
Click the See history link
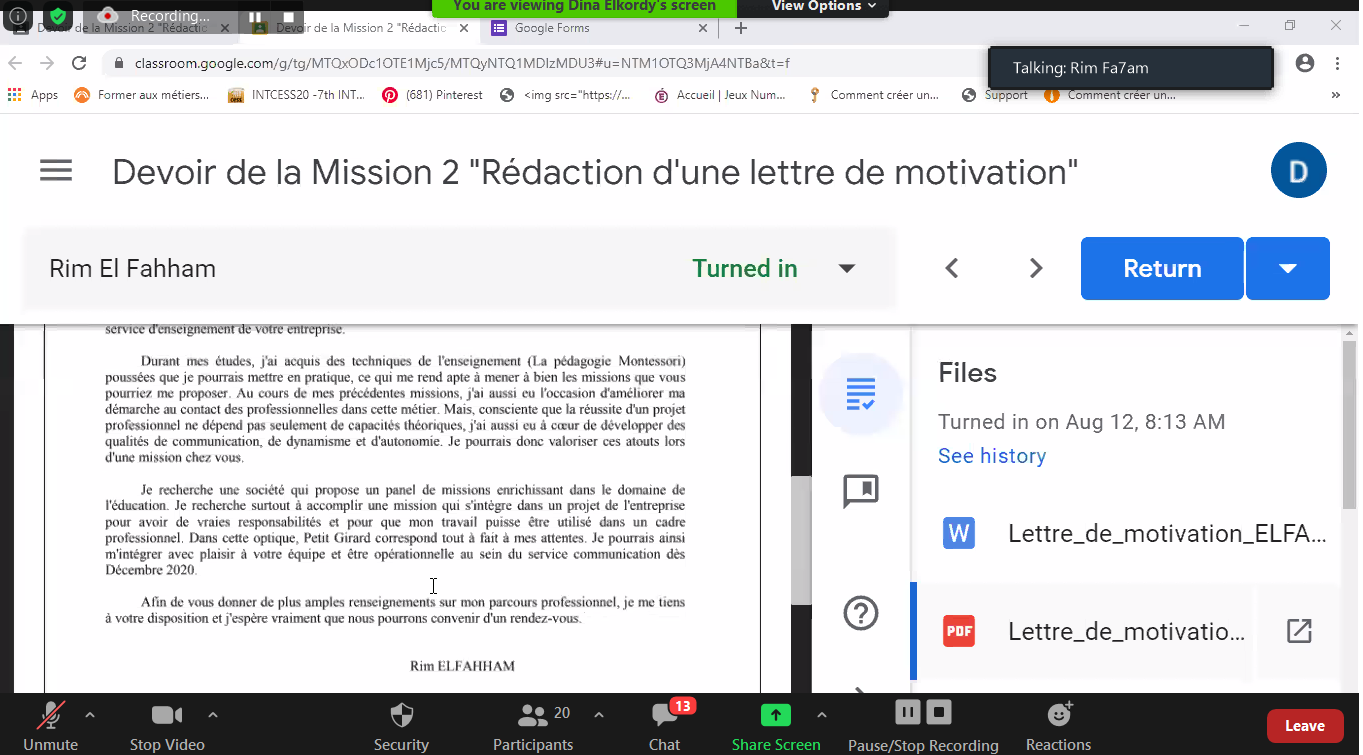[x=991, y=456]
